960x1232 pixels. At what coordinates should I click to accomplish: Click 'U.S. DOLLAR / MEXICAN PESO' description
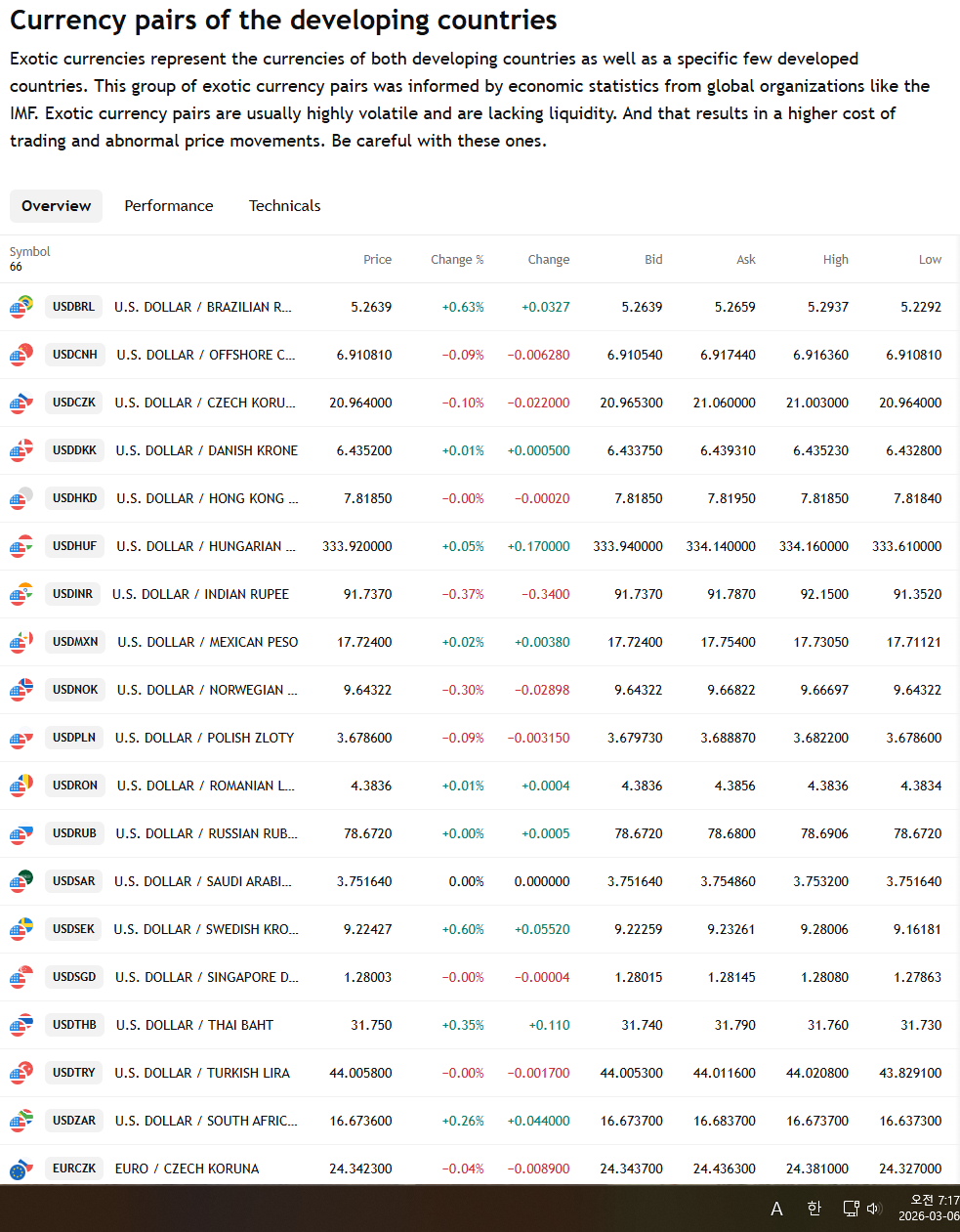[x=208, y=642]
